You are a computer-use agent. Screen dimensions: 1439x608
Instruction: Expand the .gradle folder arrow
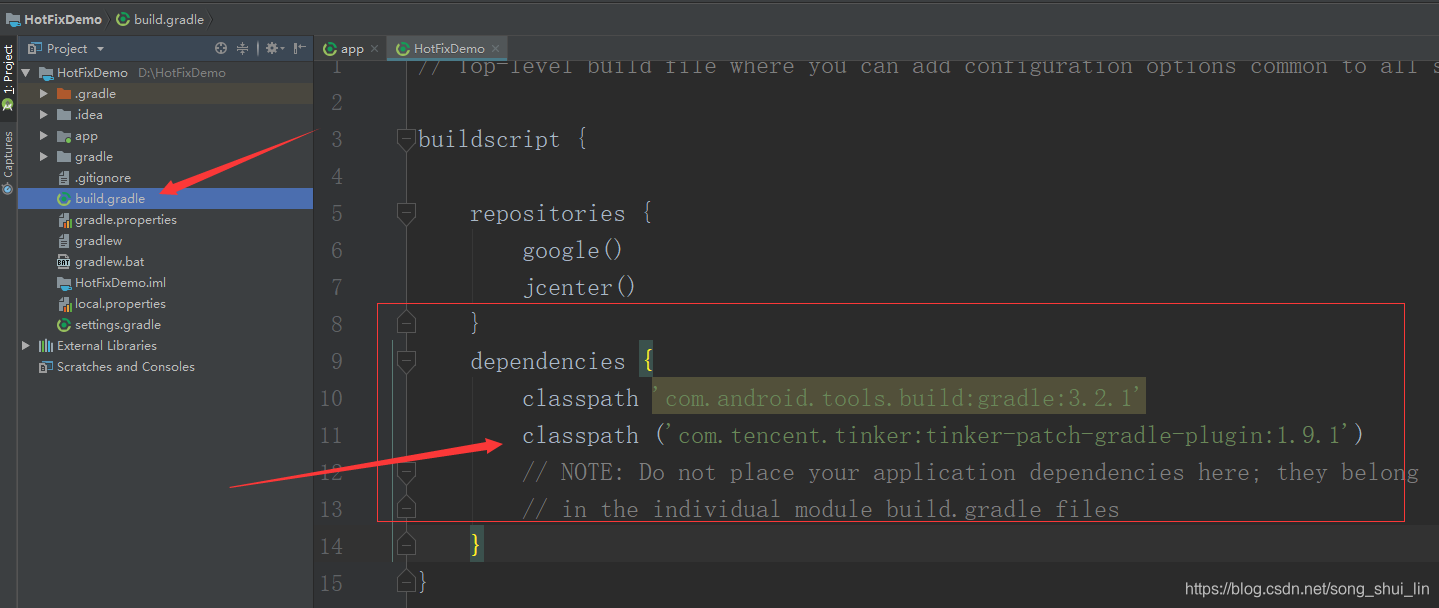click(x=44, y=94)
